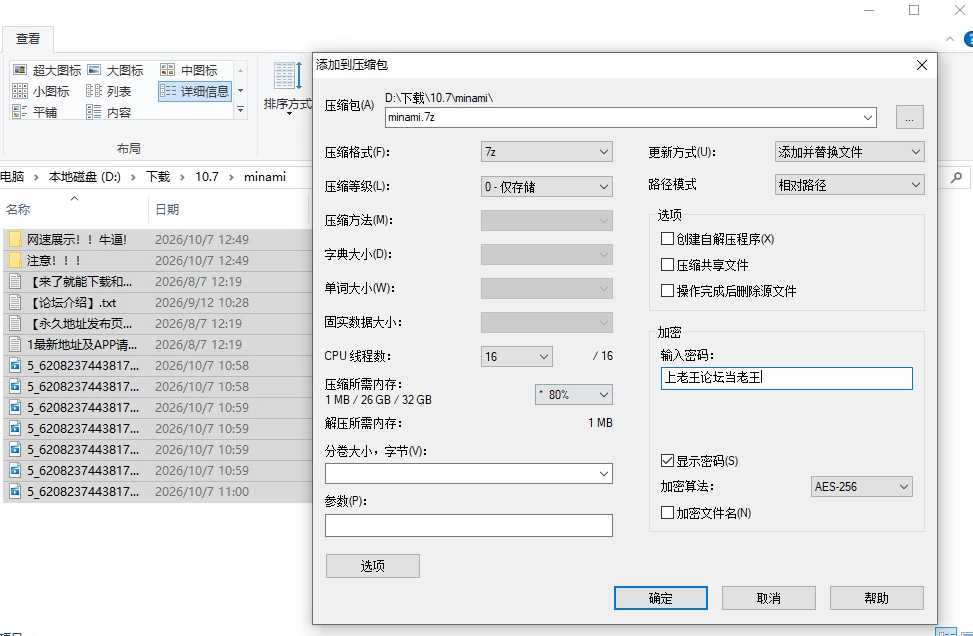Select the 注意!!! folder
973x636 pixels.
tap(158, 261)
